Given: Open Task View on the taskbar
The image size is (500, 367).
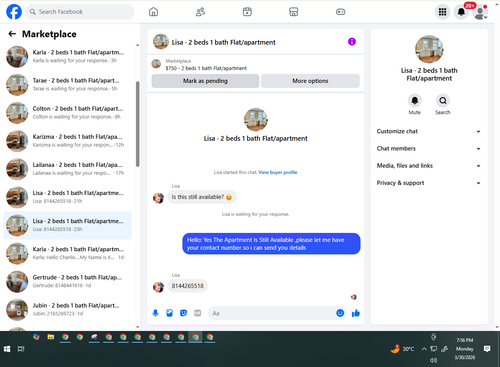Looking at the screenshot, I should coord(21,349).
